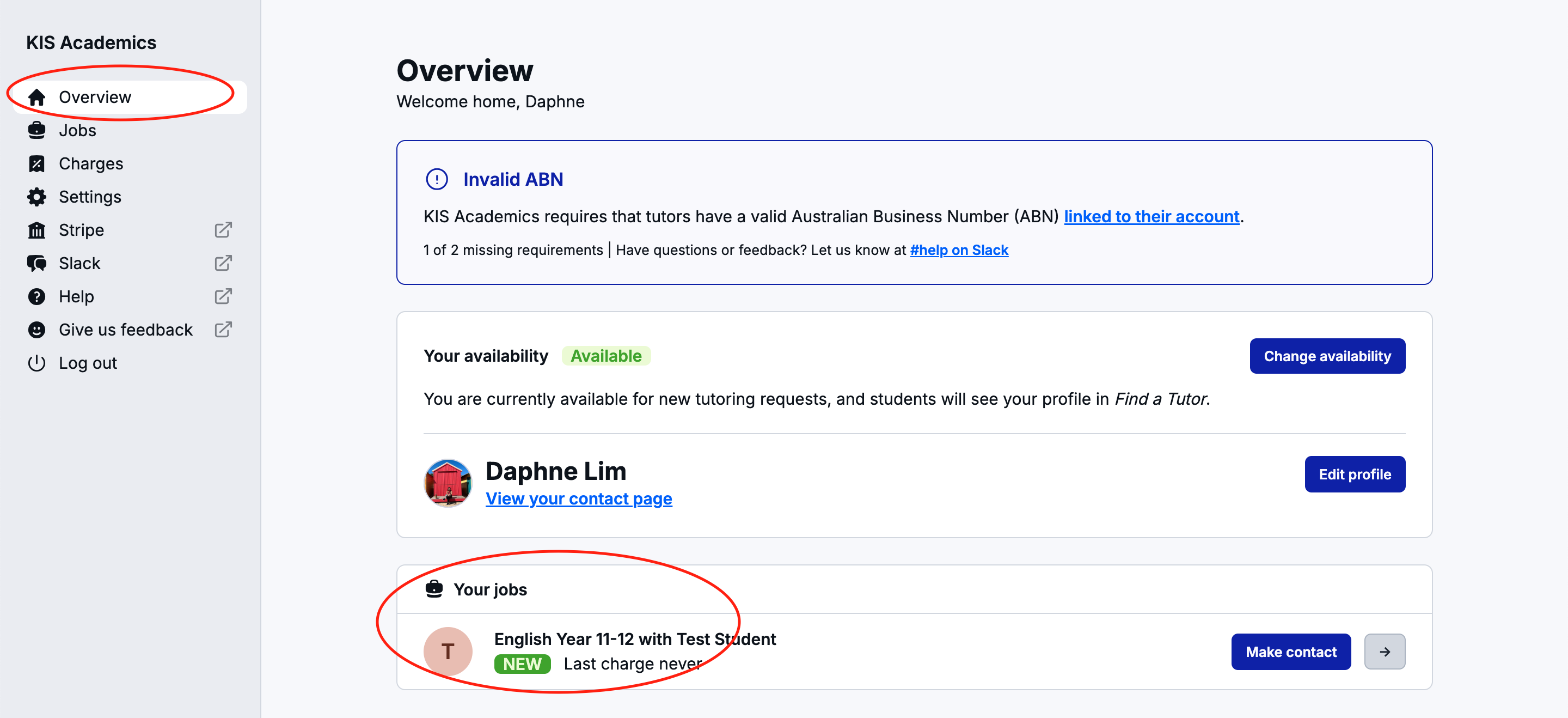
Task: Click the arrow button on the English job
Action: [1385, 651]
